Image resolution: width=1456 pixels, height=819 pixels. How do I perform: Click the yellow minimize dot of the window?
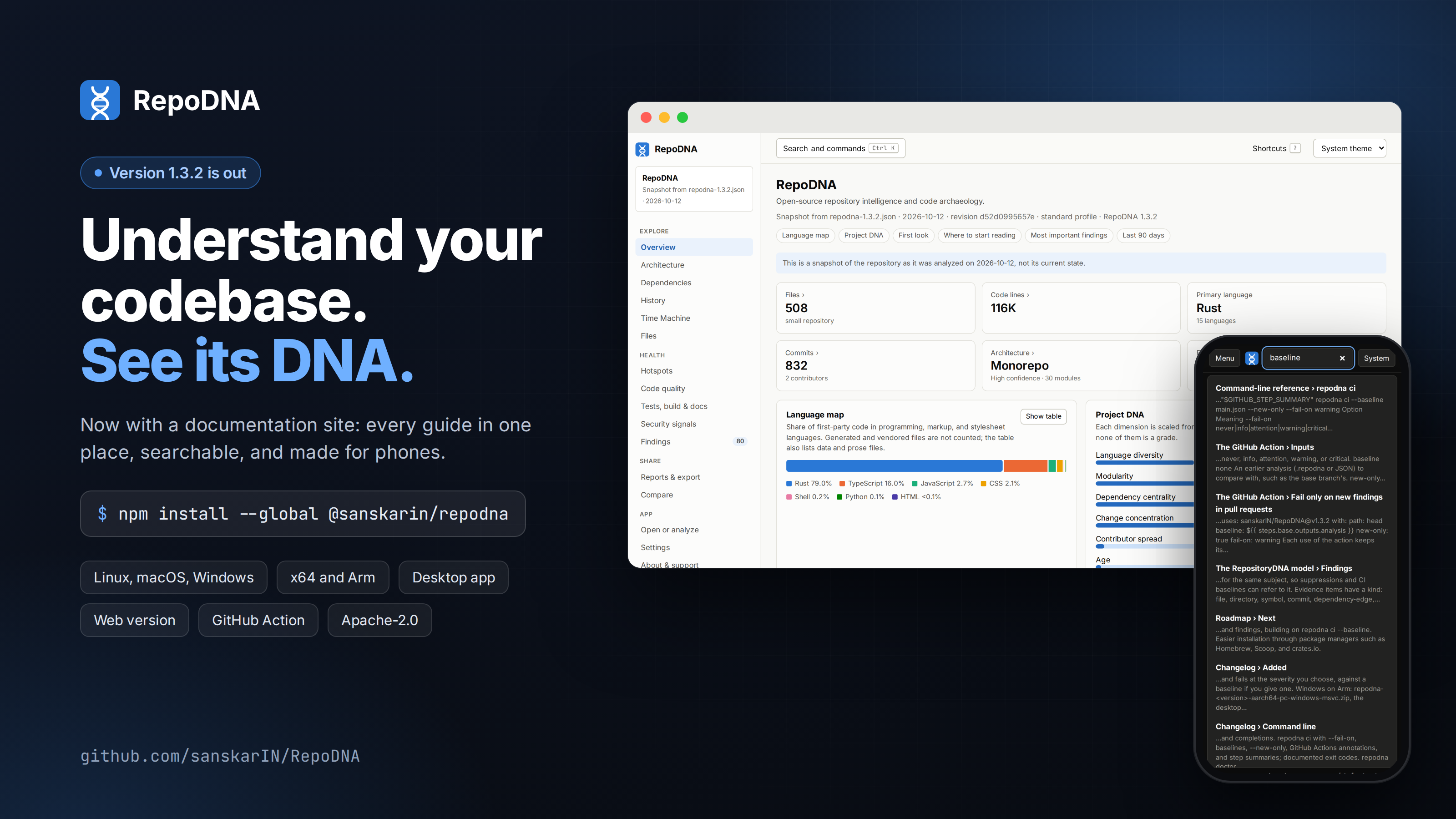pyautogui.click(x=664, y=117)
